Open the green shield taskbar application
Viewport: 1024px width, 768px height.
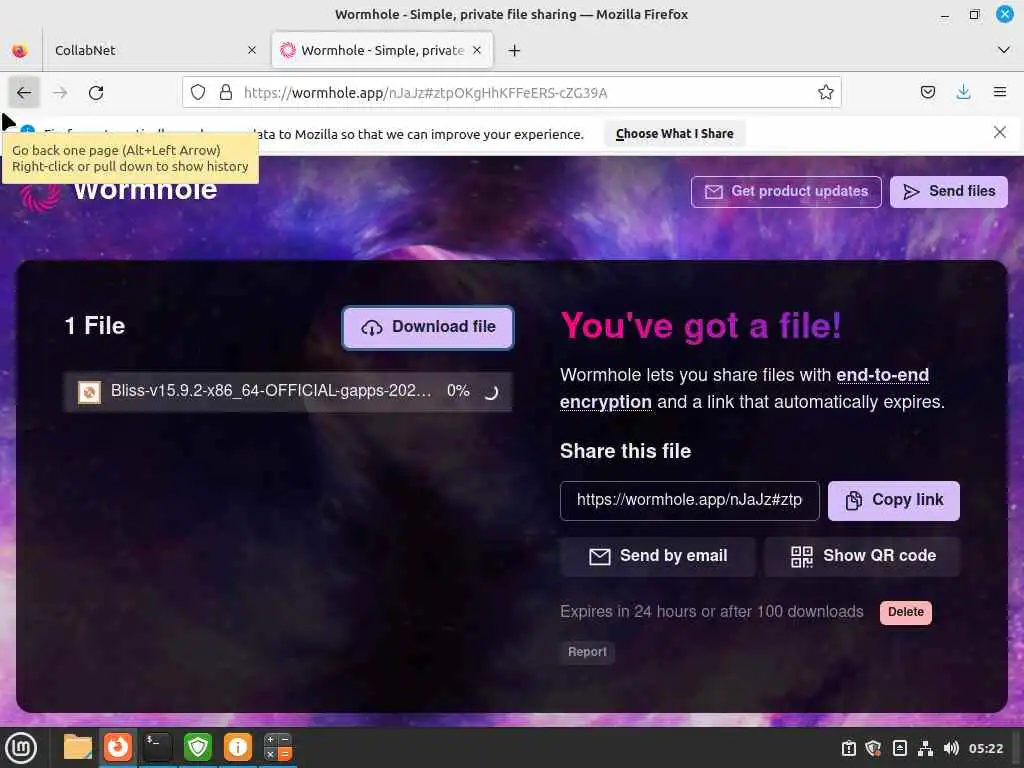point(198,747)
